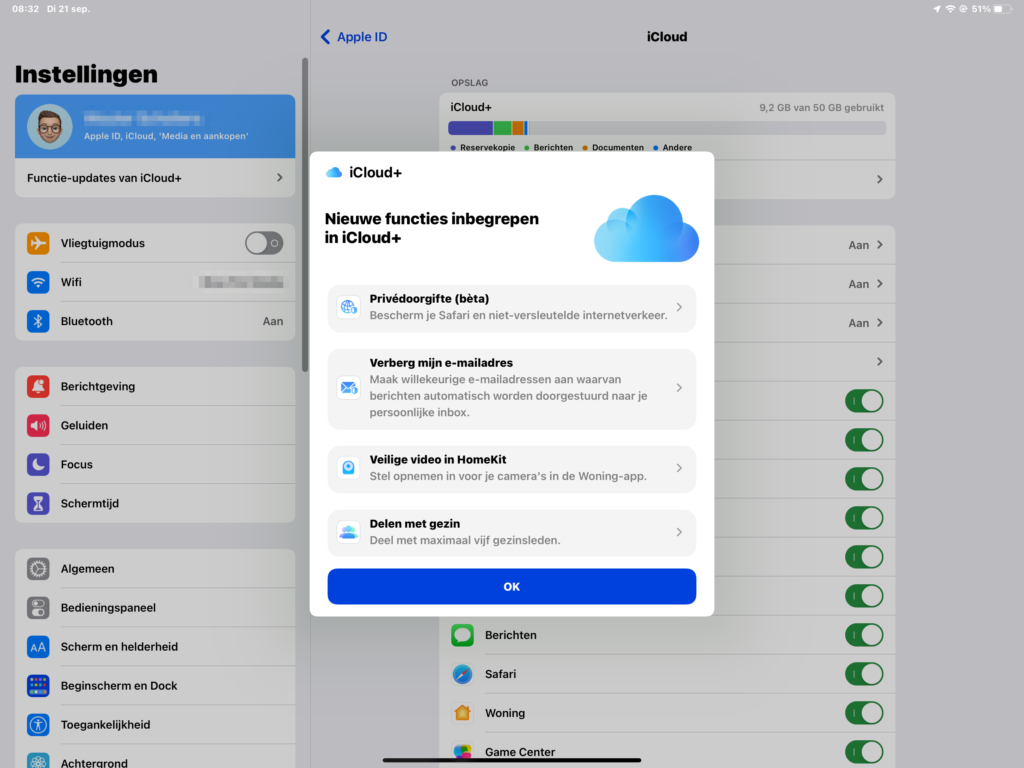Tap the Game Center icon
The image size is (1024, 768).
coord(462,752)
